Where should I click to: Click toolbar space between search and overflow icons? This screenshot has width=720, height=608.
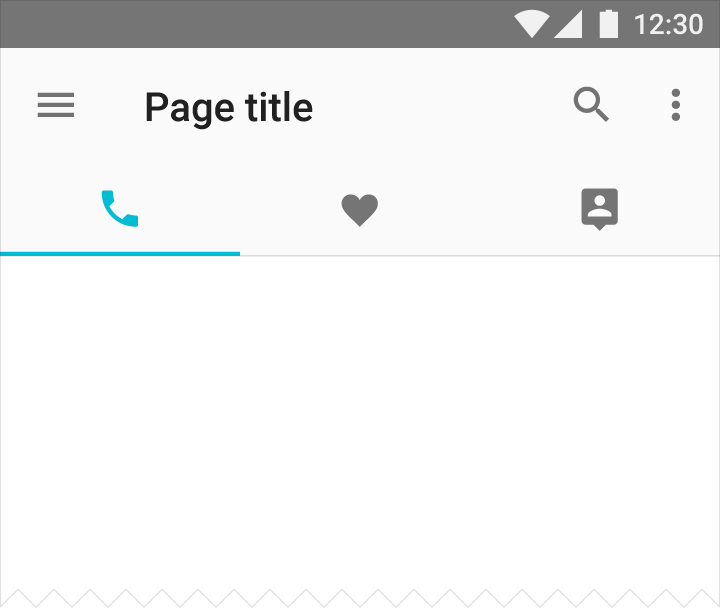[x=640, y=105]
